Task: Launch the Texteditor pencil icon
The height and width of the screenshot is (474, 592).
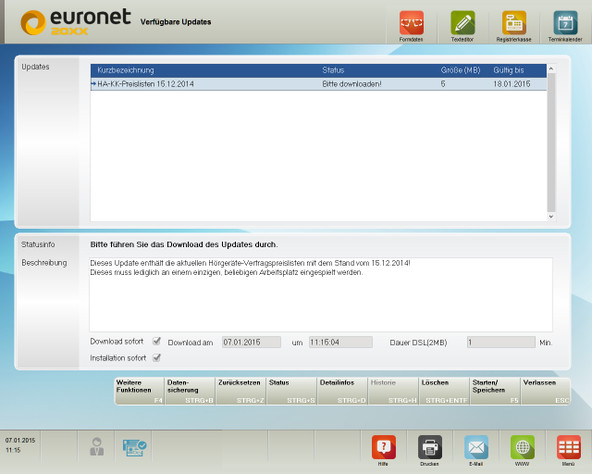Action: (x=462, y=23)
